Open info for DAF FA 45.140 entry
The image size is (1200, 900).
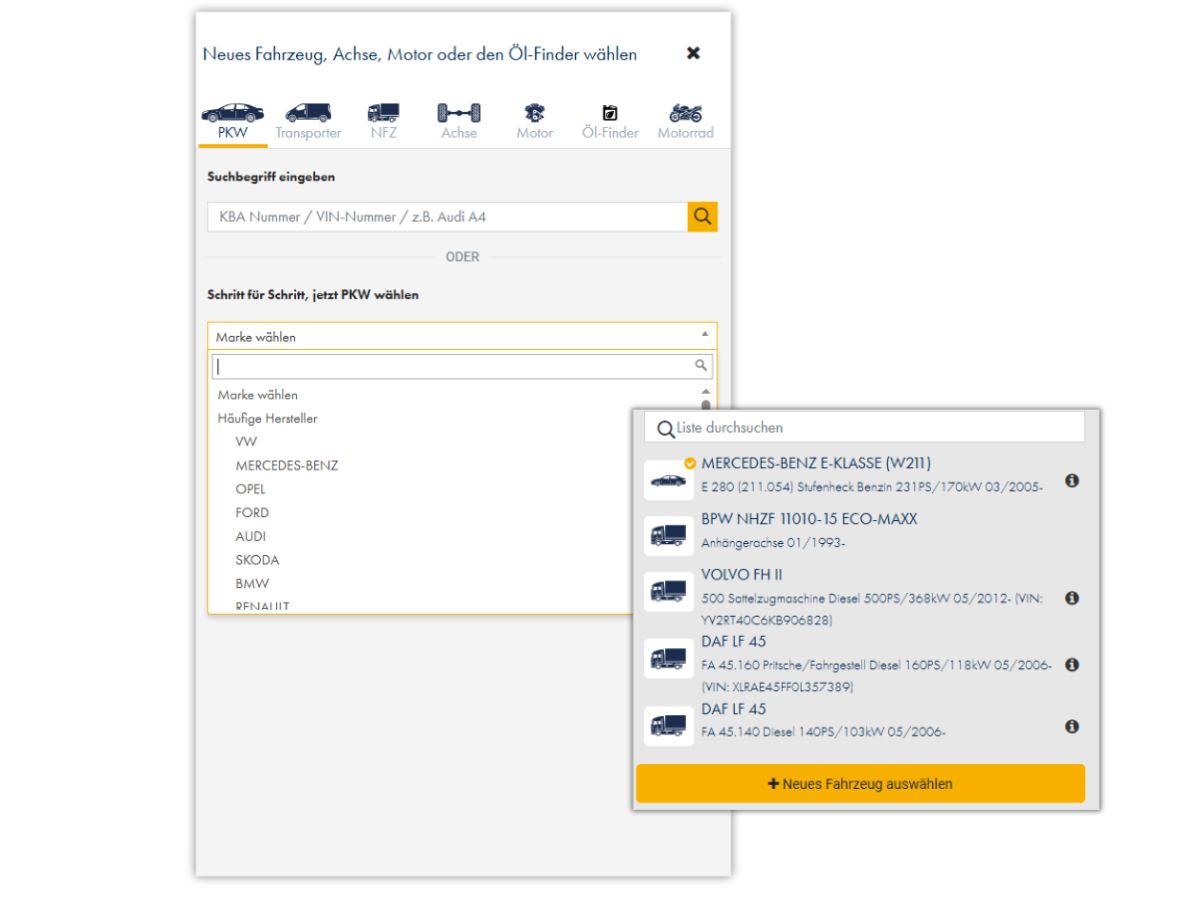click(x=1071, y=727)
